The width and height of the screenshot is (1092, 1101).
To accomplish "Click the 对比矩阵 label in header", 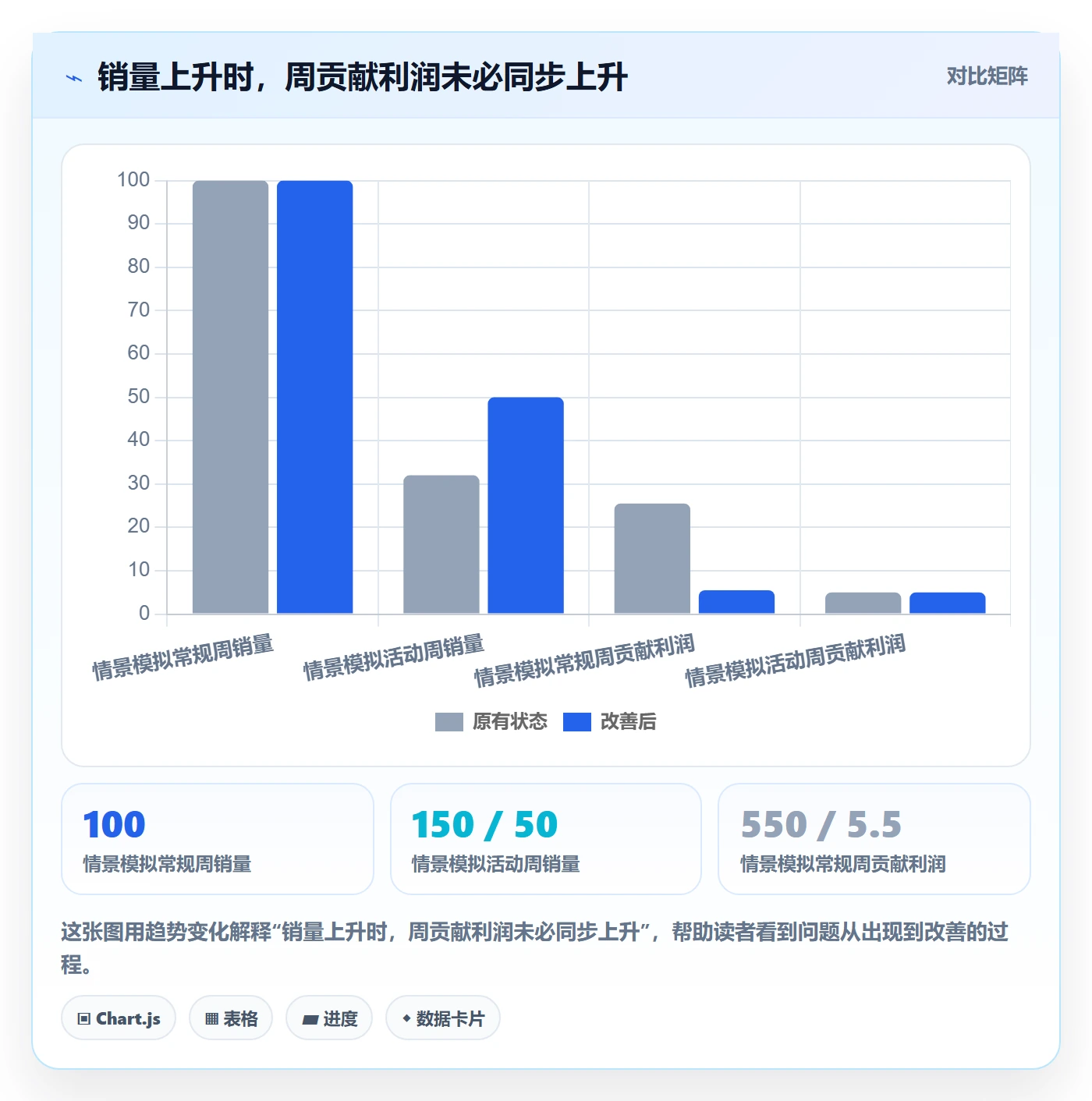I will [987, 76].
